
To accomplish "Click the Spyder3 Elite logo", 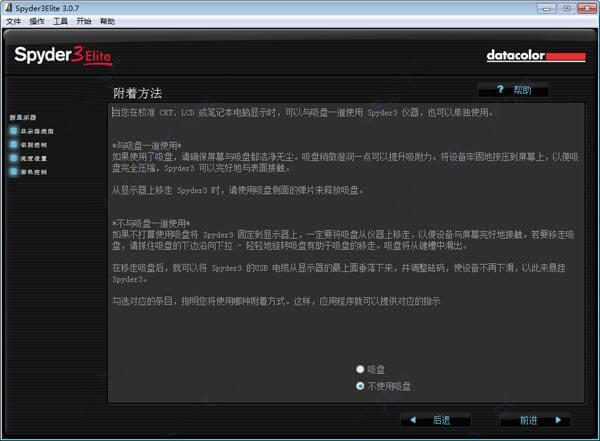I will [x=63, y=56].
